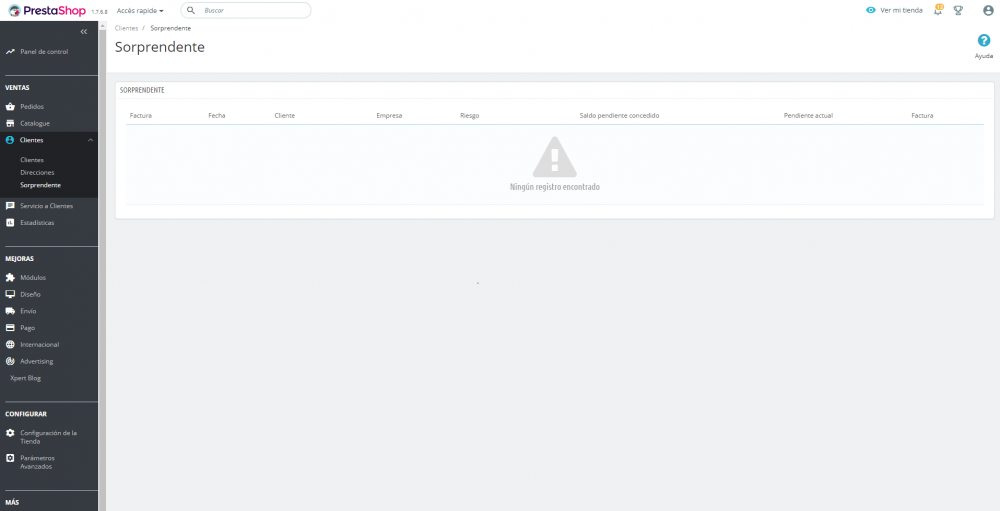The height and width of the screenshot is (511, 1000).
Task: Click Parámetros Avanzados settings icon
Action: (10, 458)
